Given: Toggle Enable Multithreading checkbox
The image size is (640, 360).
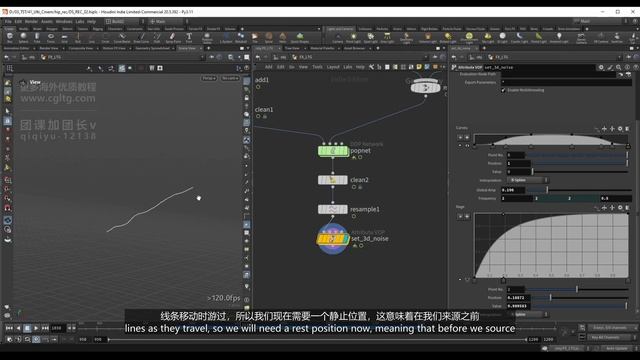Looking at the screenshot, I should click(503, 90).
